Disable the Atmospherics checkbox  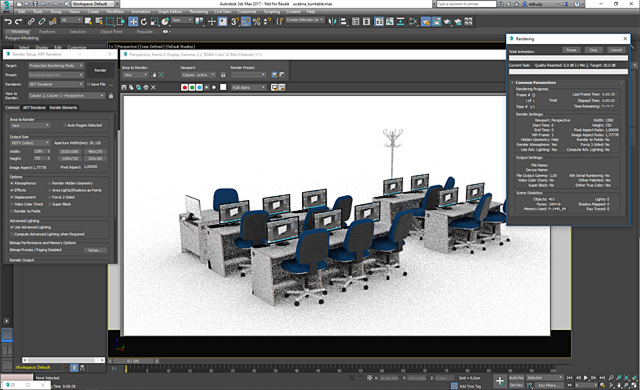coord(12,183)
